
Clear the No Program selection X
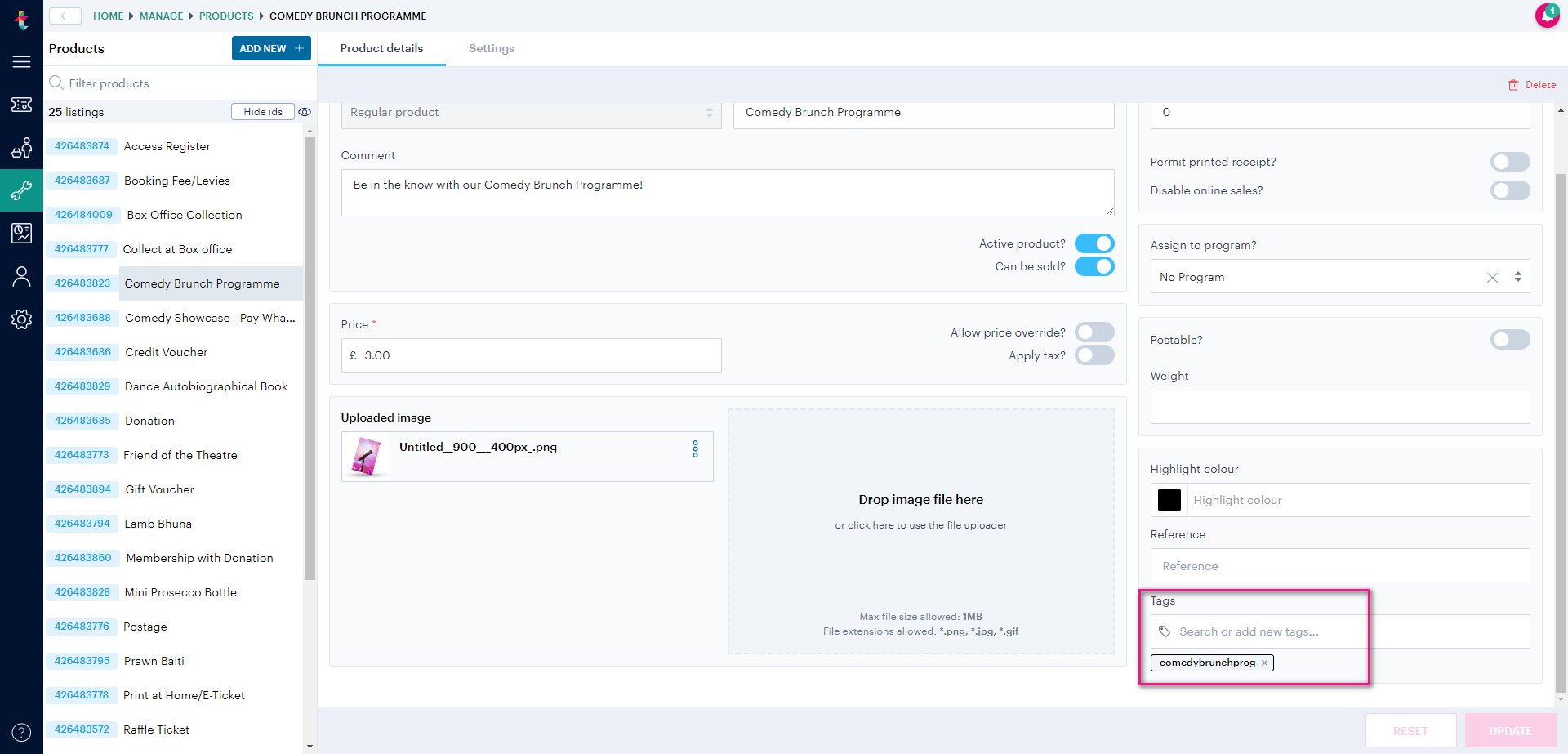tap(1492, 277)
